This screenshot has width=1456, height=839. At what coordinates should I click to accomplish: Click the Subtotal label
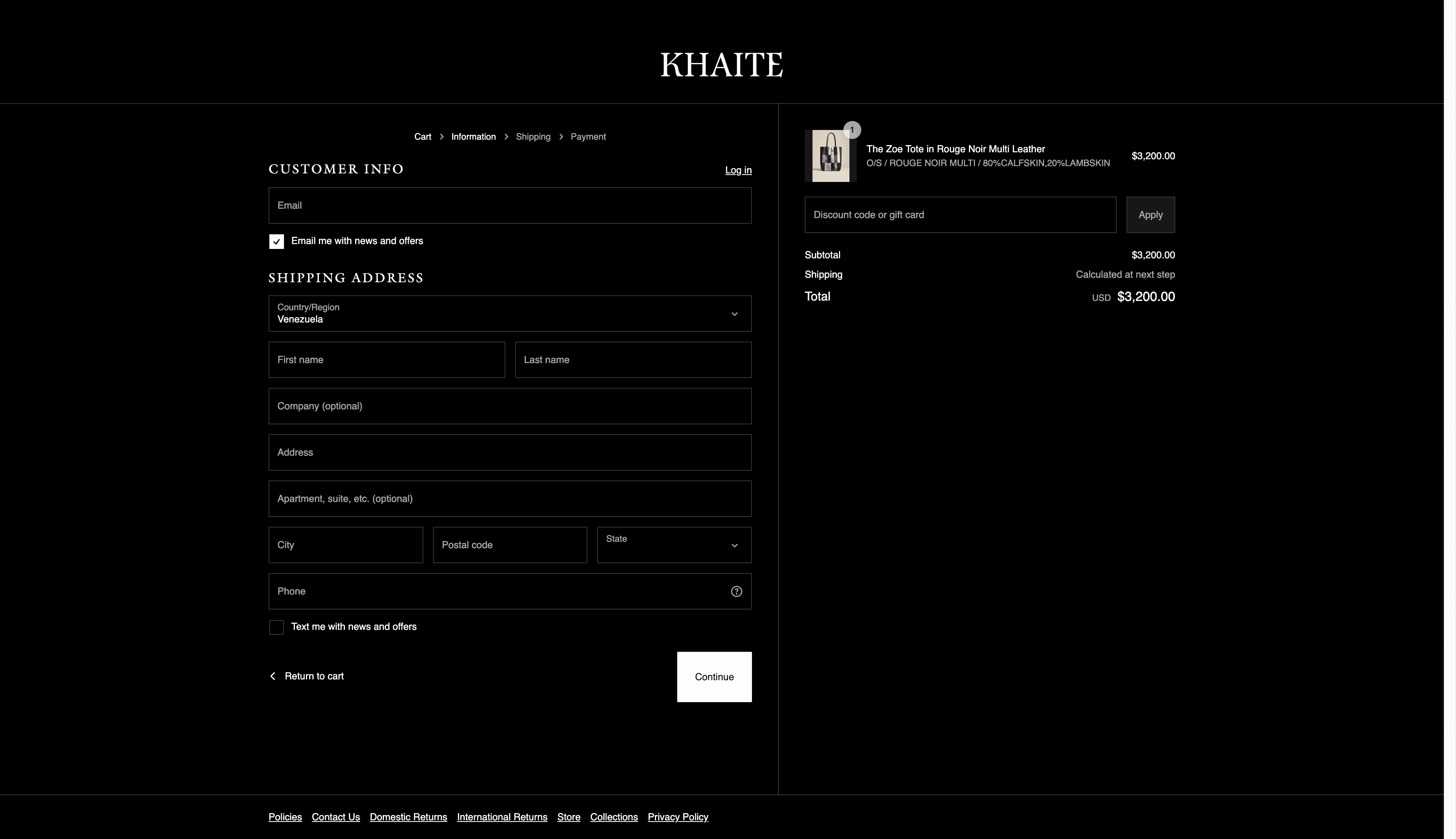point(823,255)
